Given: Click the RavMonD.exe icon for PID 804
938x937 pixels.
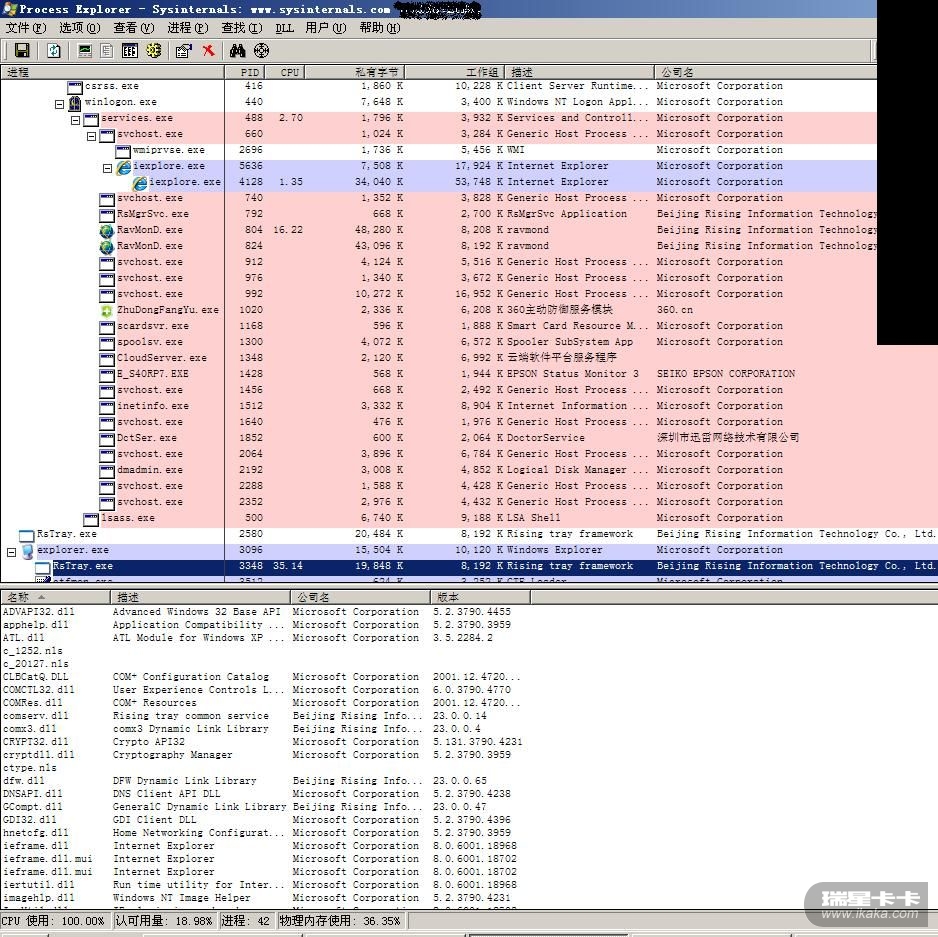Looking at the screenshot, I should 106,230.
